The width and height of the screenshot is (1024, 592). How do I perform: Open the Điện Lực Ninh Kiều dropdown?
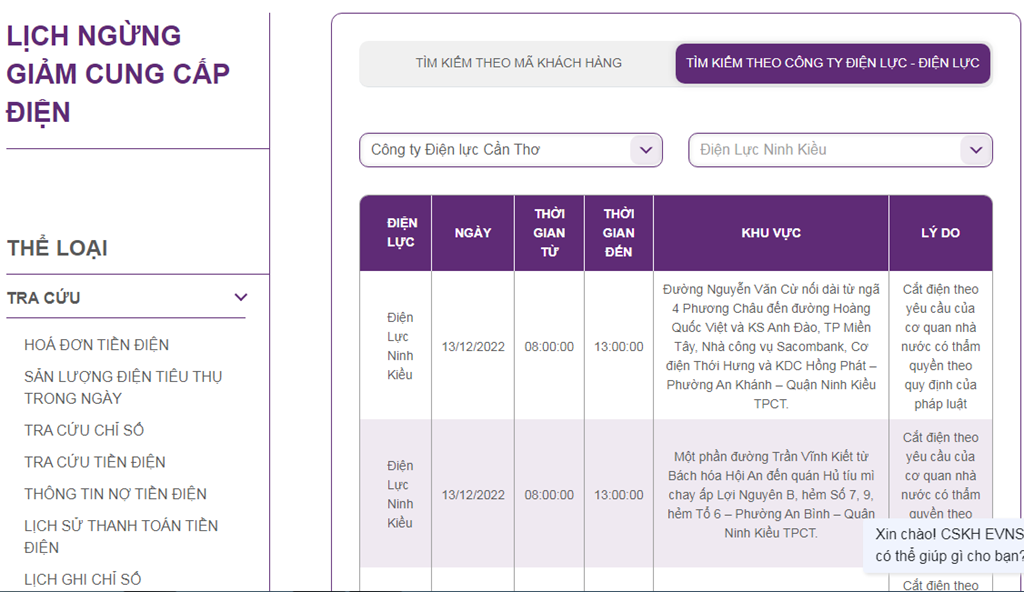tap(840, 150)
